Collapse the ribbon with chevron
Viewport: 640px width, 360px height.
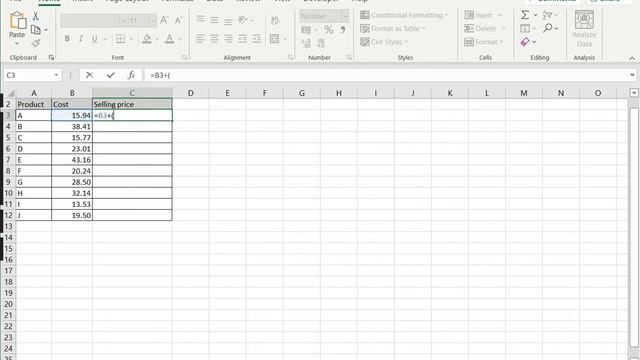point(632,58)
